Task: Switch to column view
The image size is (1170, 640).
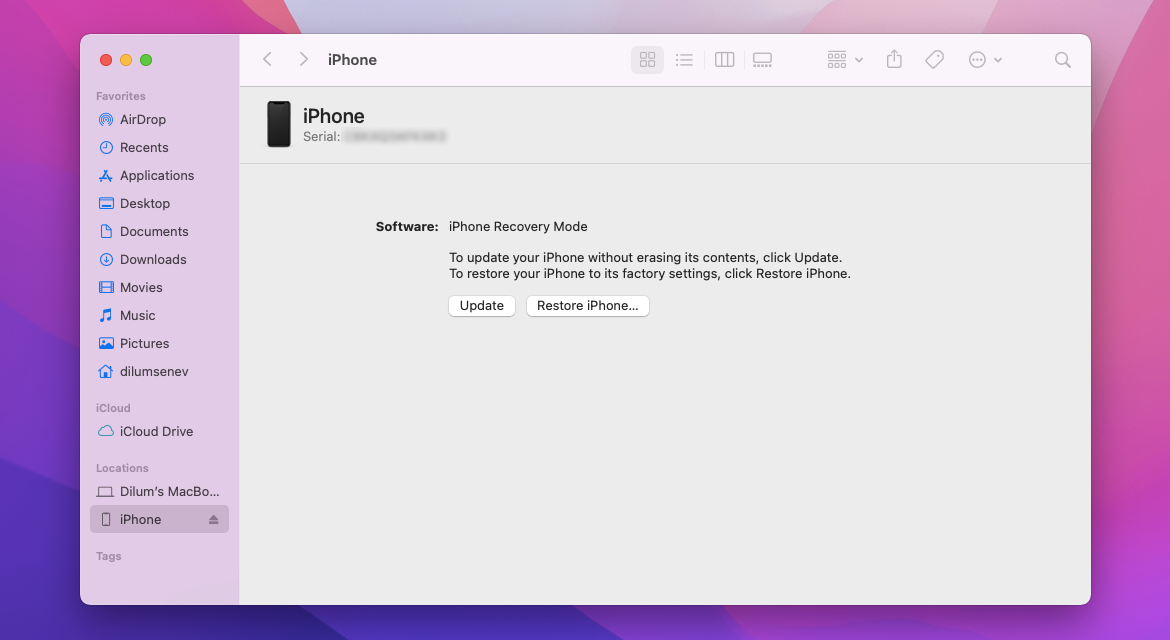Action: coord(723,59)
